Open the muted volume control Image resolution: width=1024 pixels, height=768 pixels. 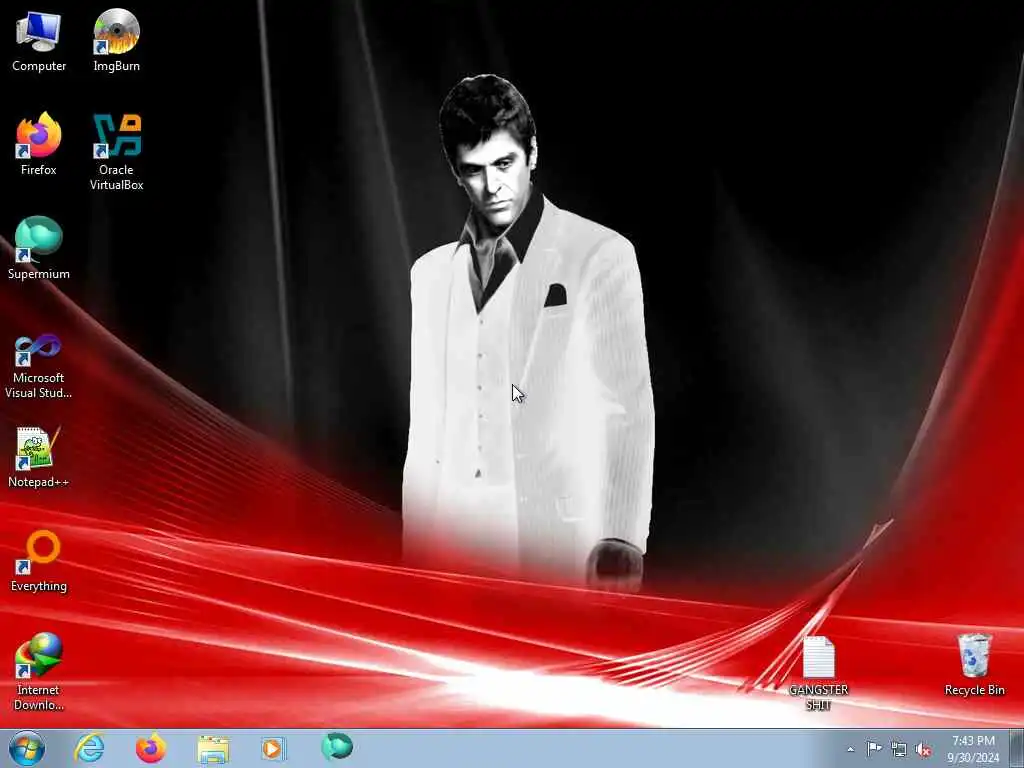923,749
